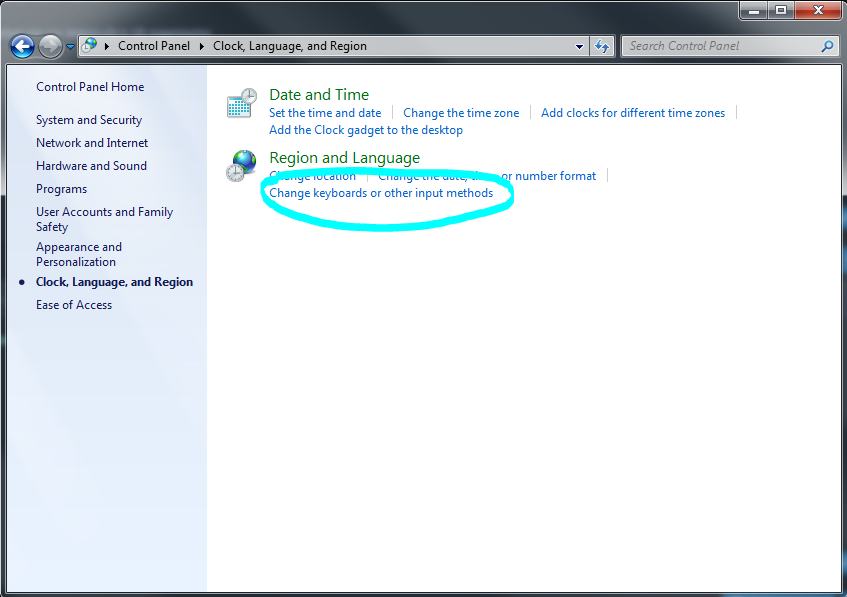Open the Date and Time heading
847x597 pixels.
point(319,95)
